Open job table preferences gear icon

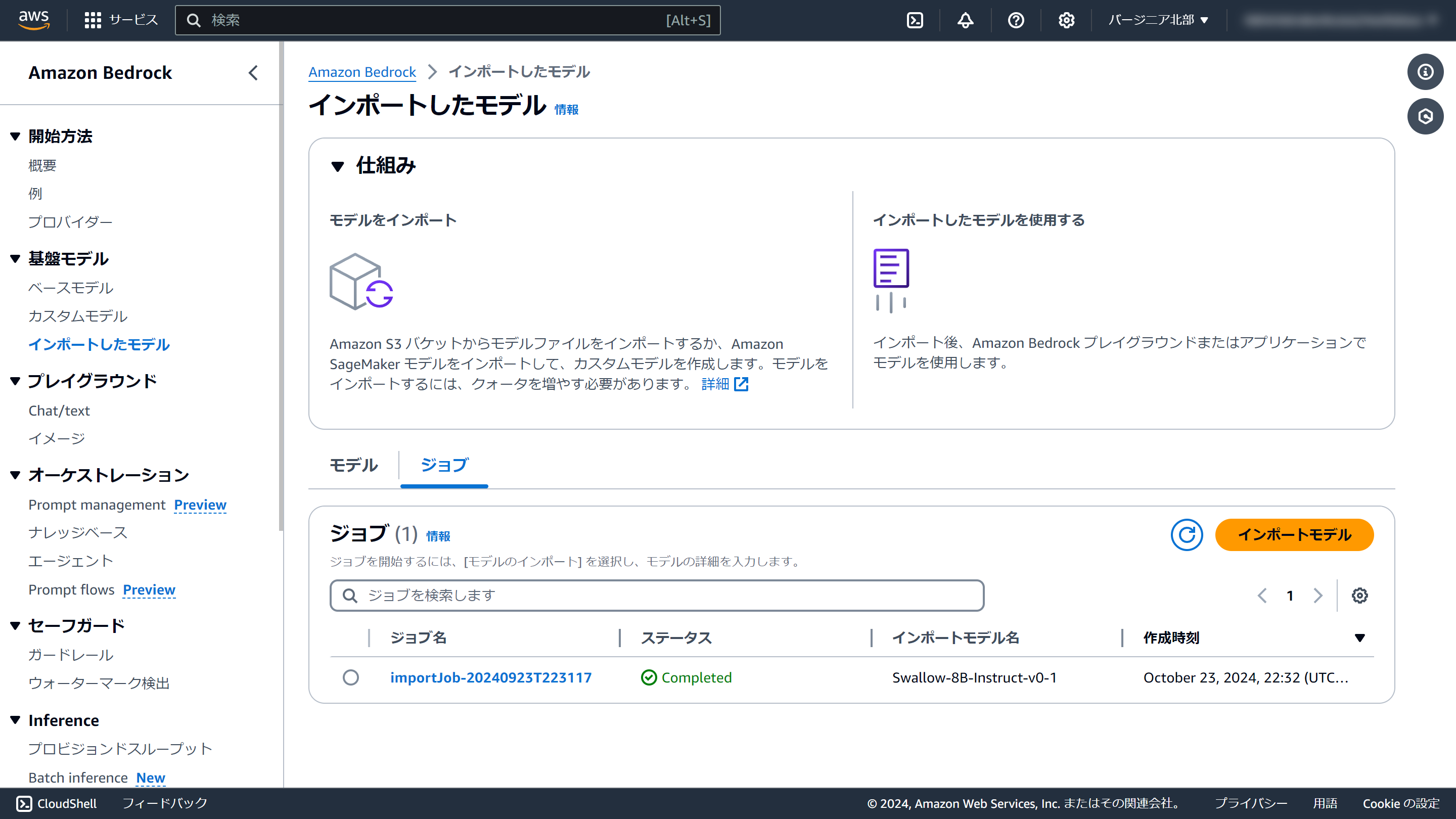click(1359, 595)
